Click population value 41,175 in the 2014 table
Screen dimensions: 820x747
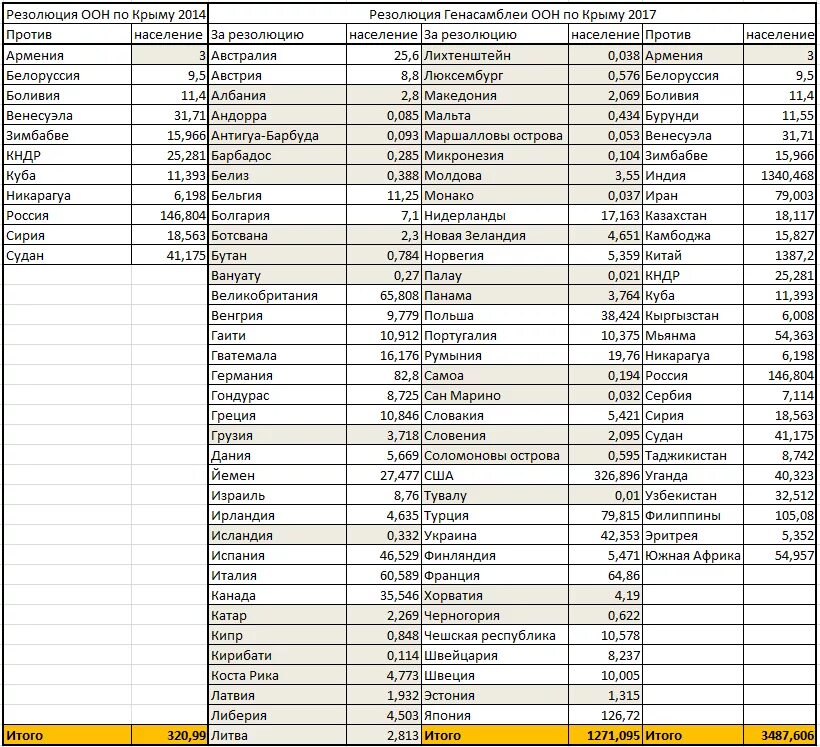click(169, 255)
